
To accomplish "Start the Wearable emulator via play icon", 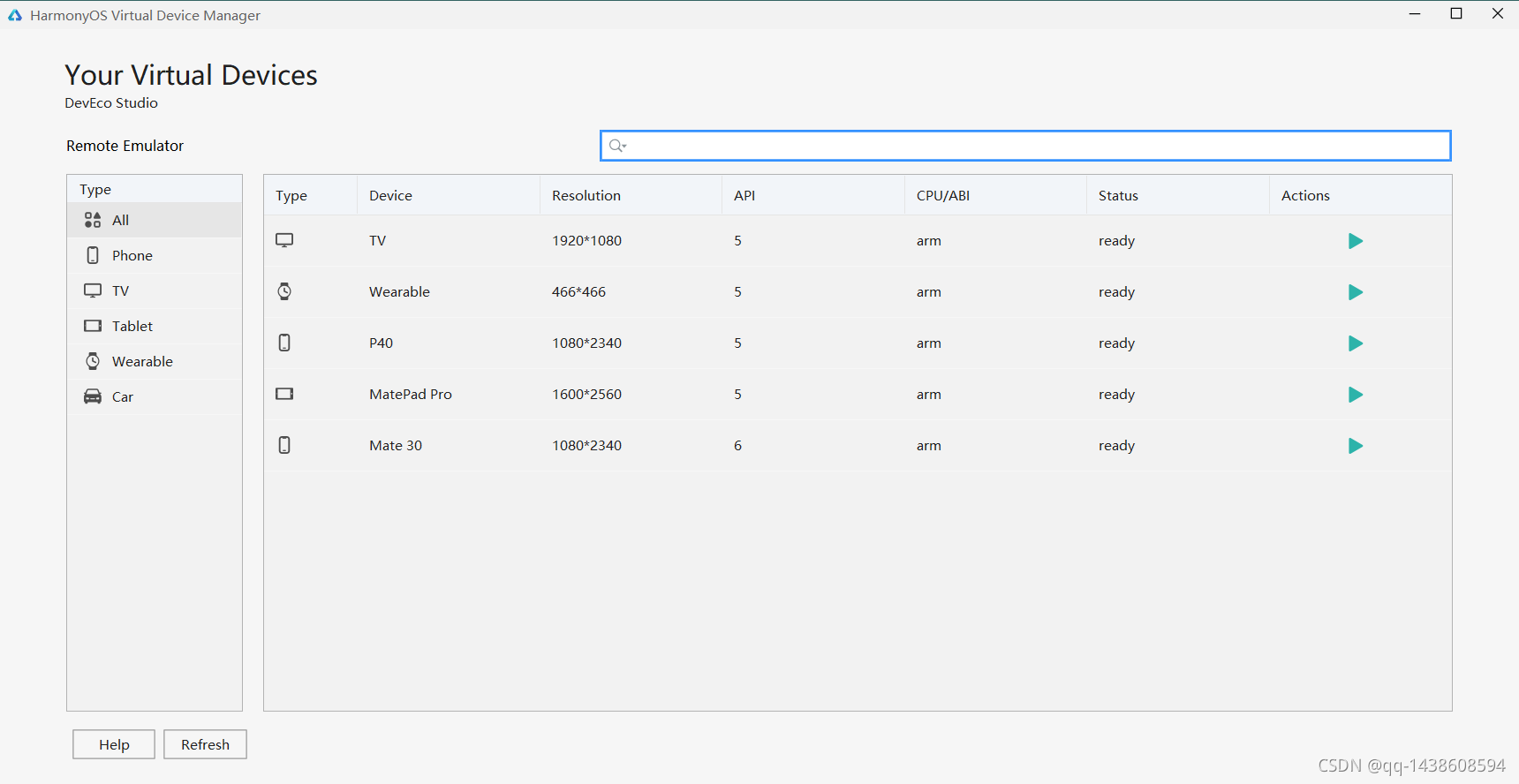I will pos(1356,292).
